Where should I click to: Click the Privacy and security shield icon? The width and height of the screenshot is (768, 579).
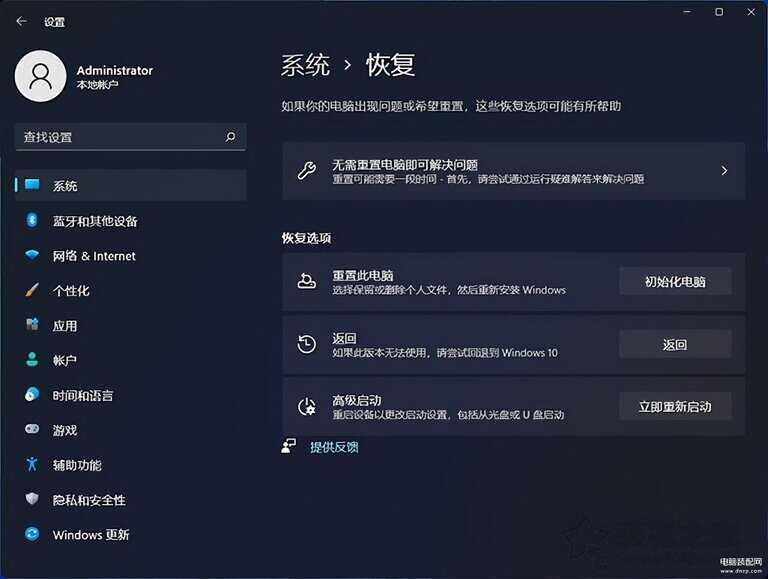[x=32, y=500]
